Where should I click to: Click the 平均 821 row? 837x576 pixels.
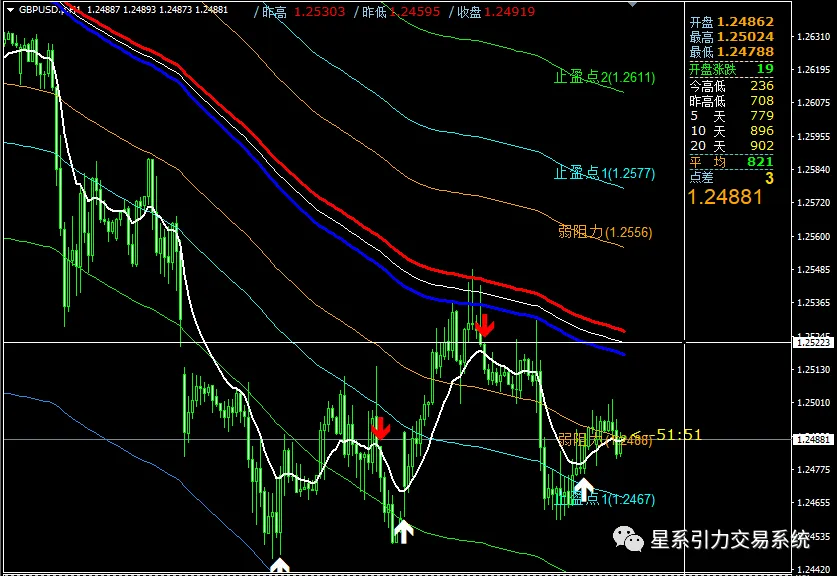point(731,161)
